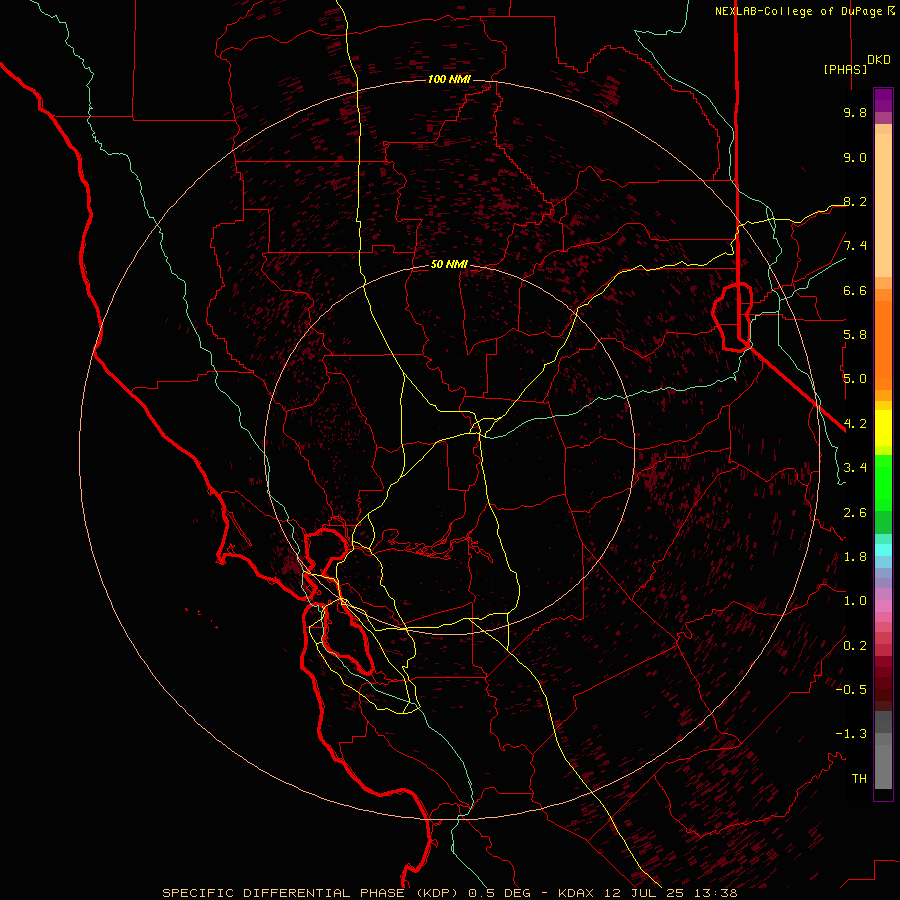
Task: Click the 12 JUL 25 13:38 timestamp
Action: (670, 893)
